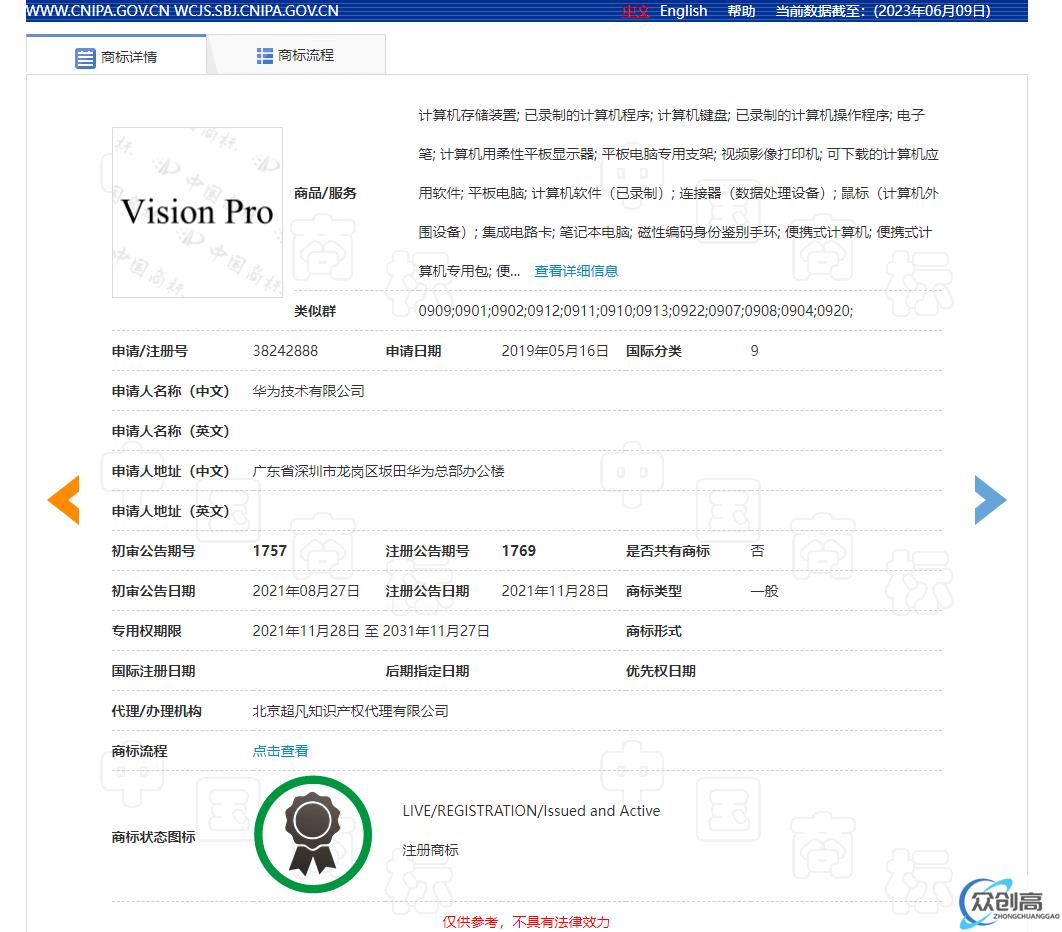
Task: Click applicant name 华为技术有限公司
Action: pos(308,391)
